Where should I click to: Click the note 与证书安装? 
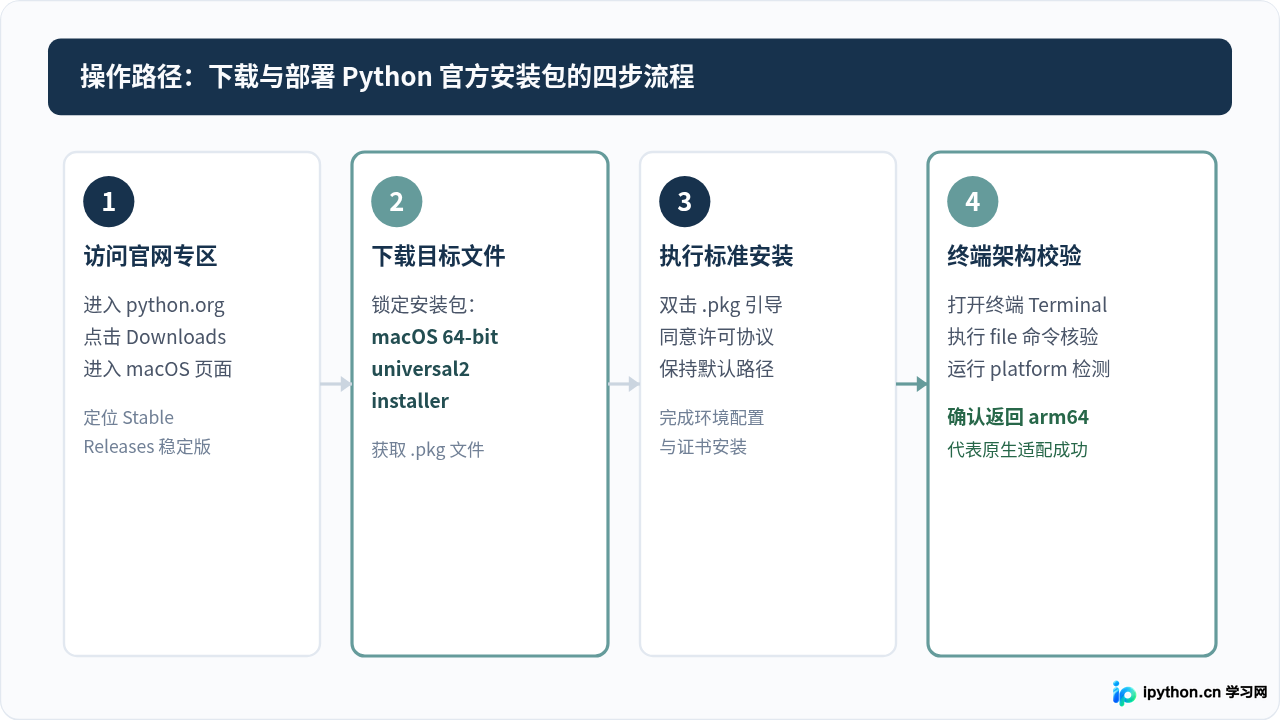tap(703, 447)
